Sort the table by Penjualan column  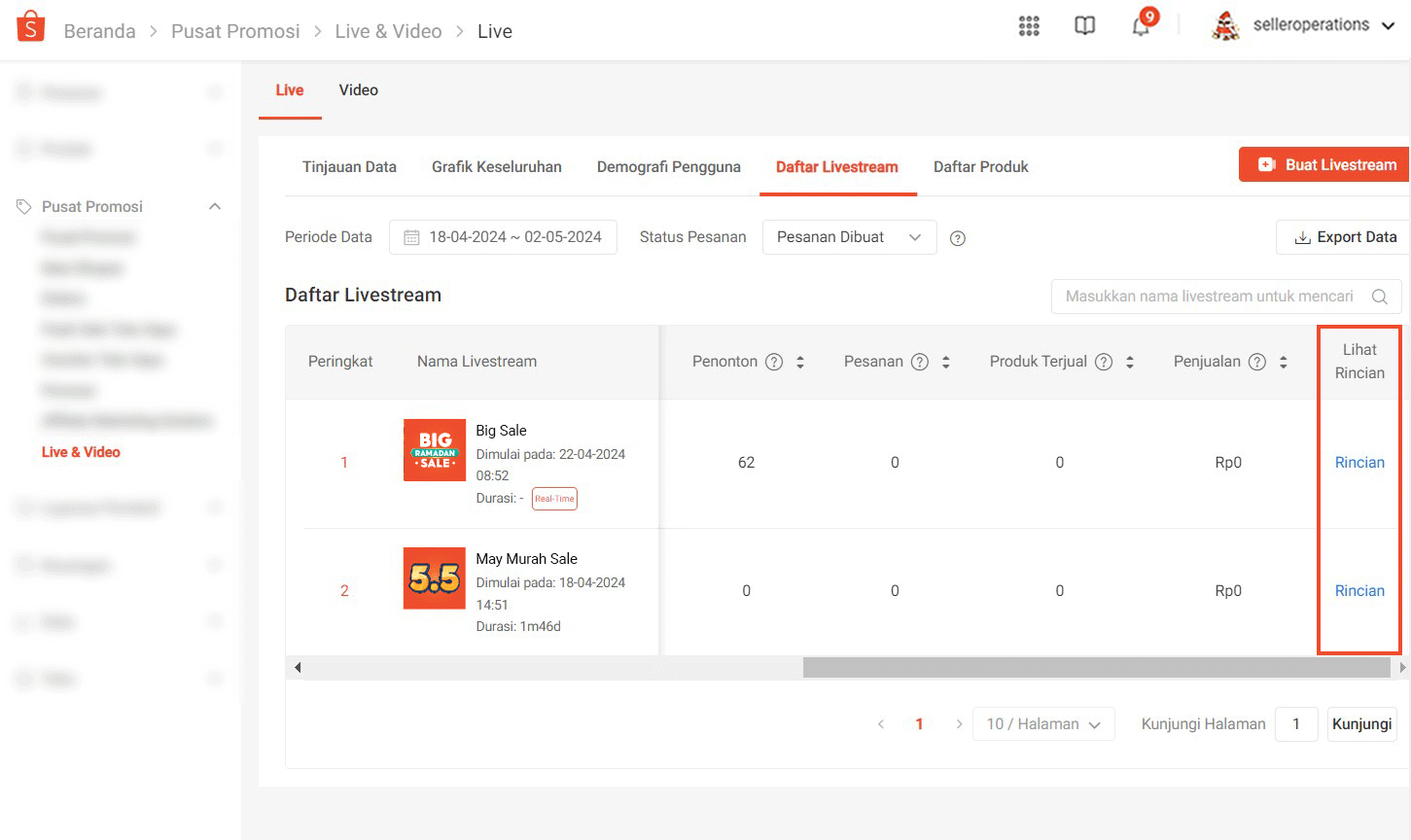pos(1284,361)
